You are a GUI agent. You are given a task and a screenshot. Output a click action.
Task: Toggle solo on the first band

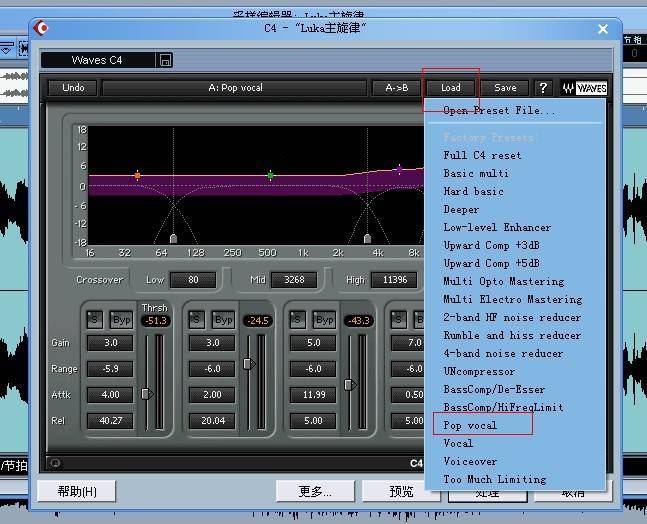coord(94,319)
